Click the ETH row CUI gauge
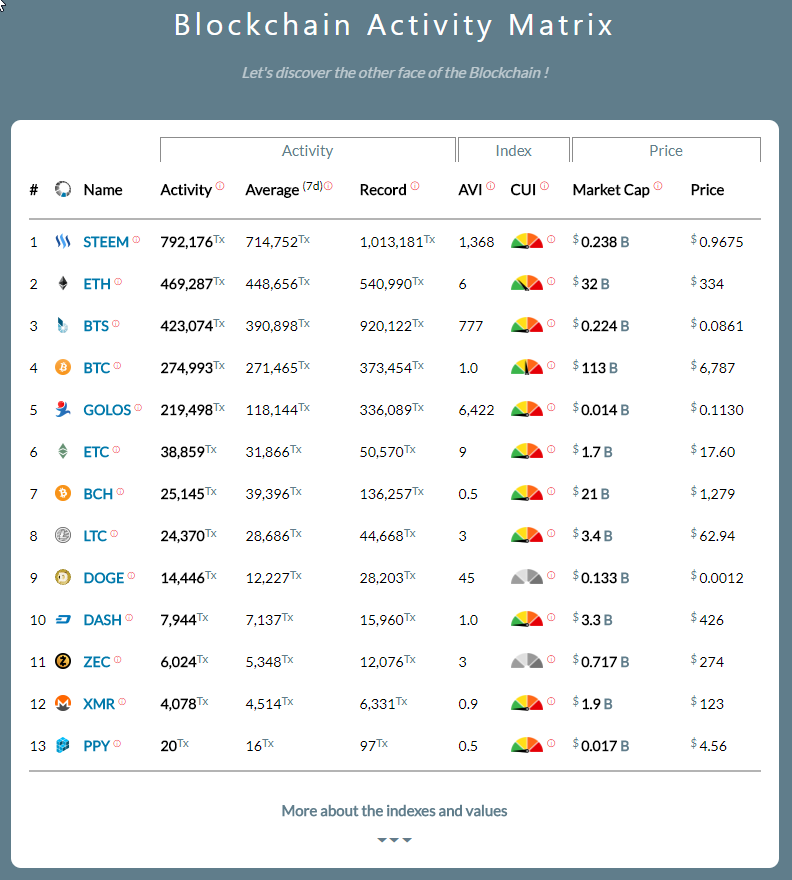 point(527,283)
